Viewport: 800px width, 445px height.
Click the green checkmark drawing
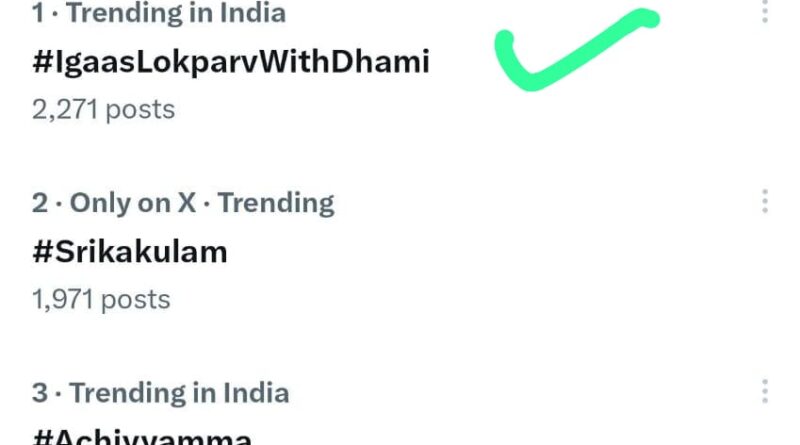click(570, 52)
